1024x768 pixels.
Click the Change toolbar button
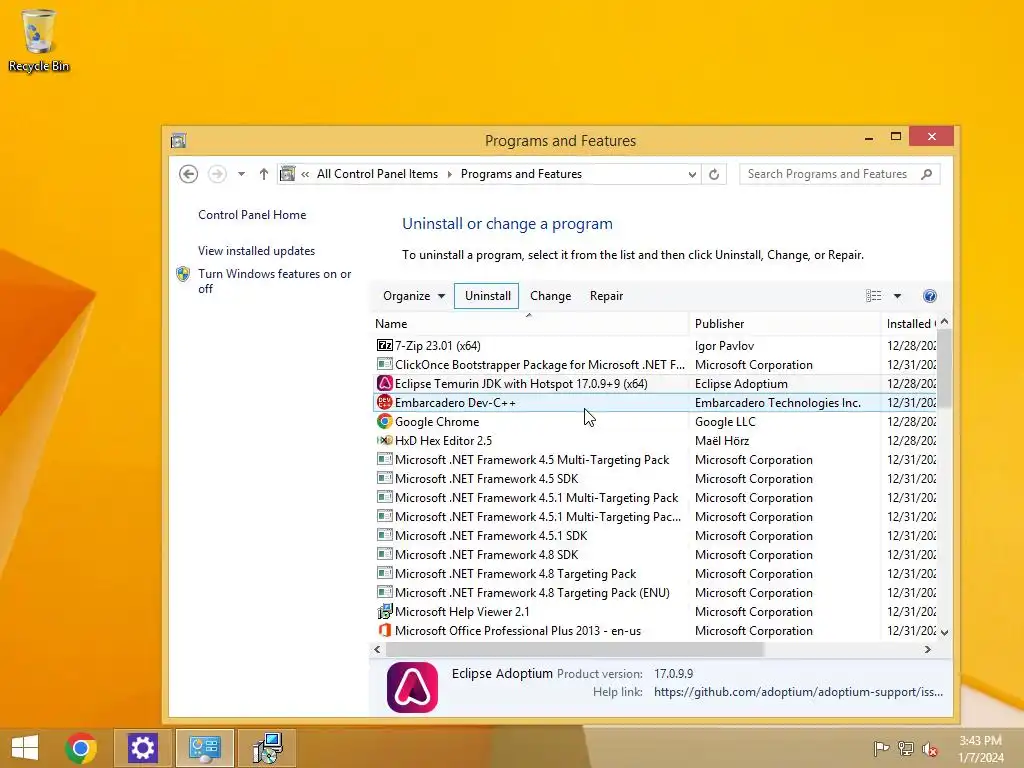click(551, 296)
